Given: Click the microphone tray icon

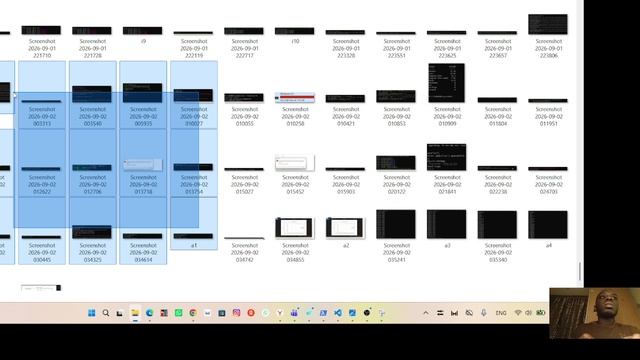Looking at the screenshot, I should [484, 313].
